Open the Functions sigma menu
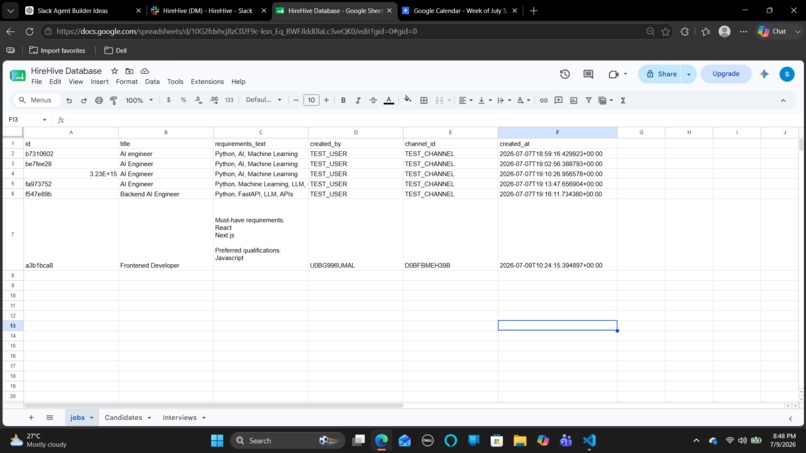 point(622,100)
